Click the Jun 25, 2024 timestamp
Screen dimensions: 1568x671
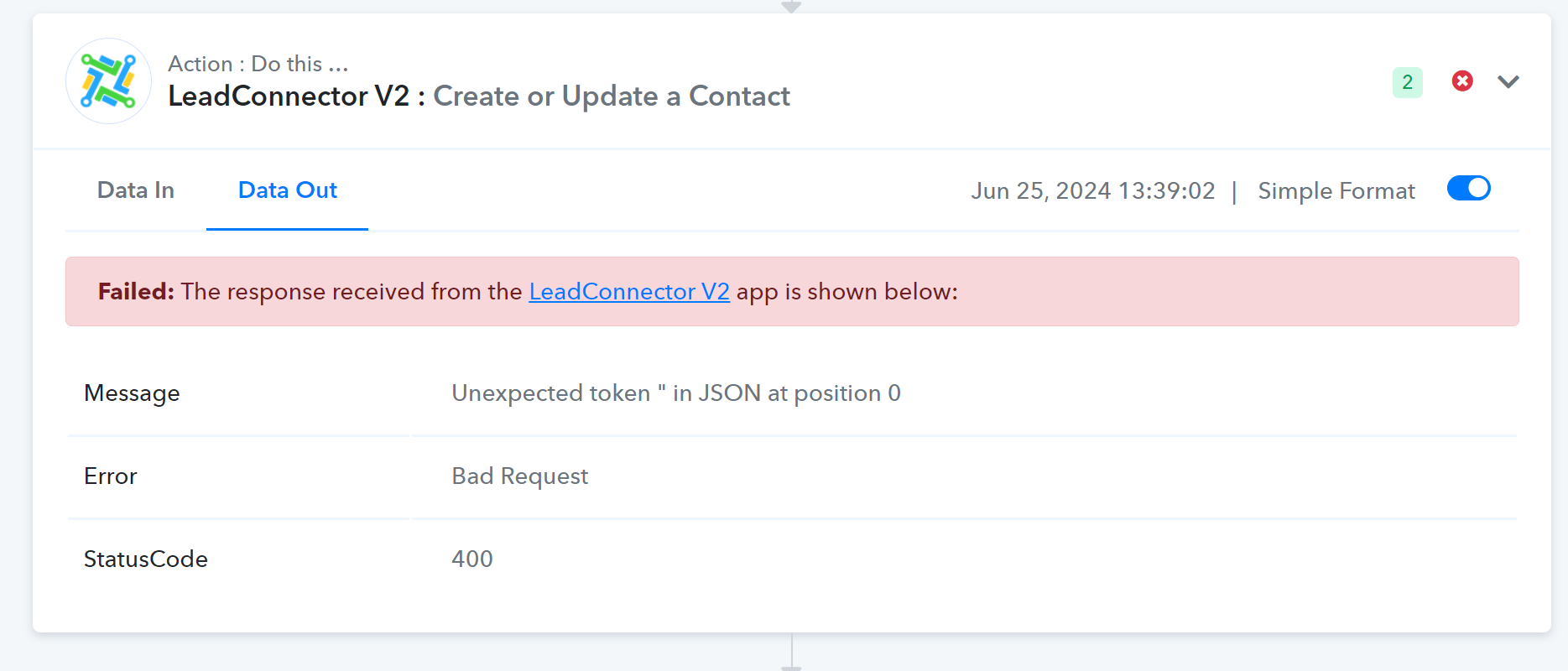coord(1092,191)
